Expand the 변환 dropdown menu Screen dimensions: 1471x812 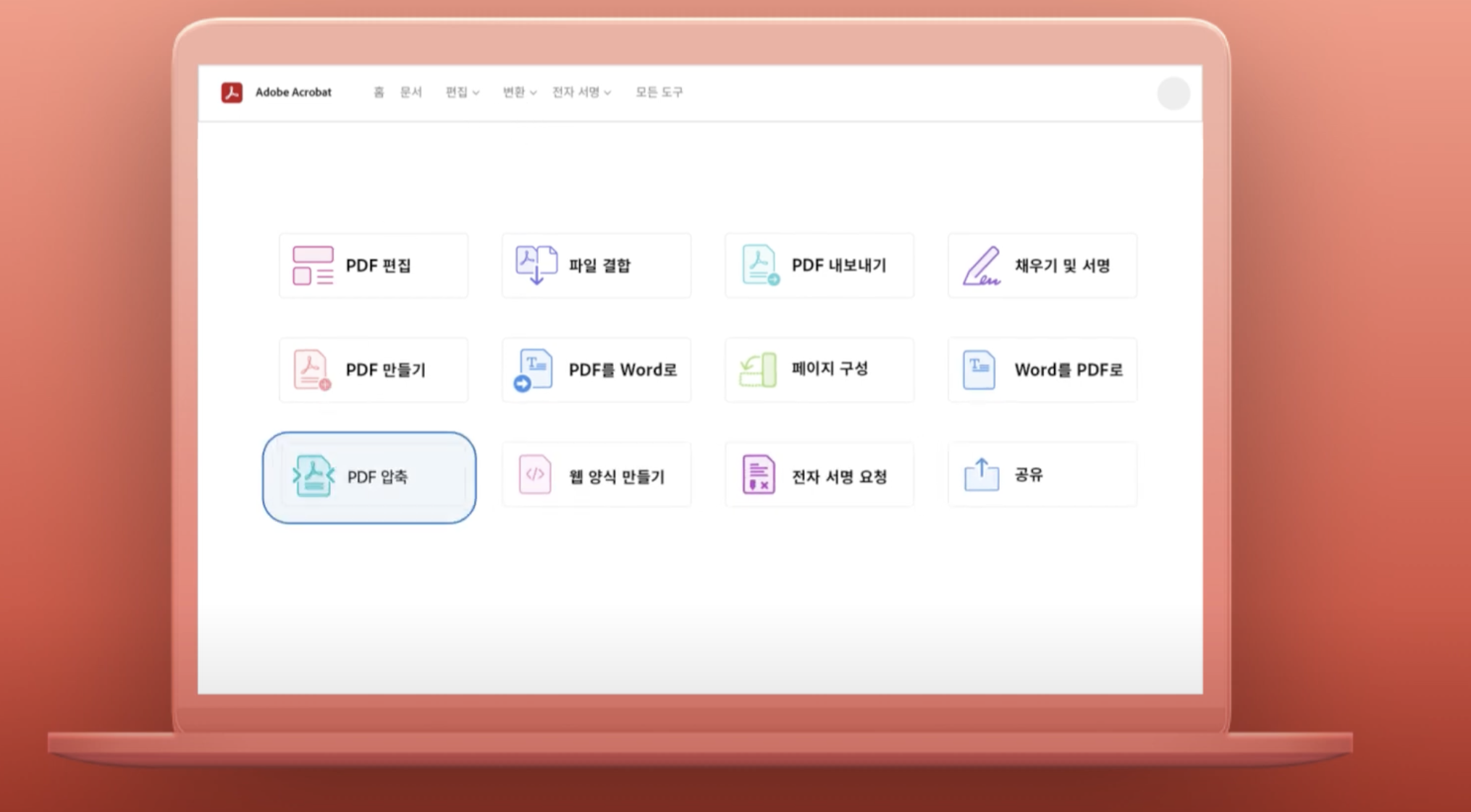coord(519,92)
